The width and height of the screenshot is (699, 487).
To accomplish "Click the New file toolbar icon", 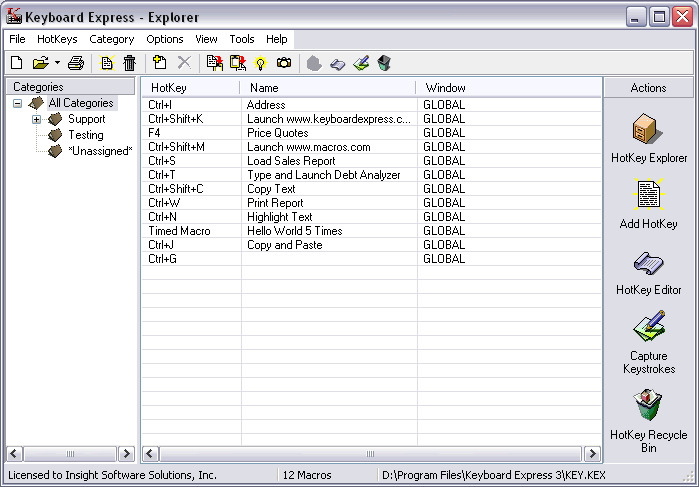I will point(16,63).
